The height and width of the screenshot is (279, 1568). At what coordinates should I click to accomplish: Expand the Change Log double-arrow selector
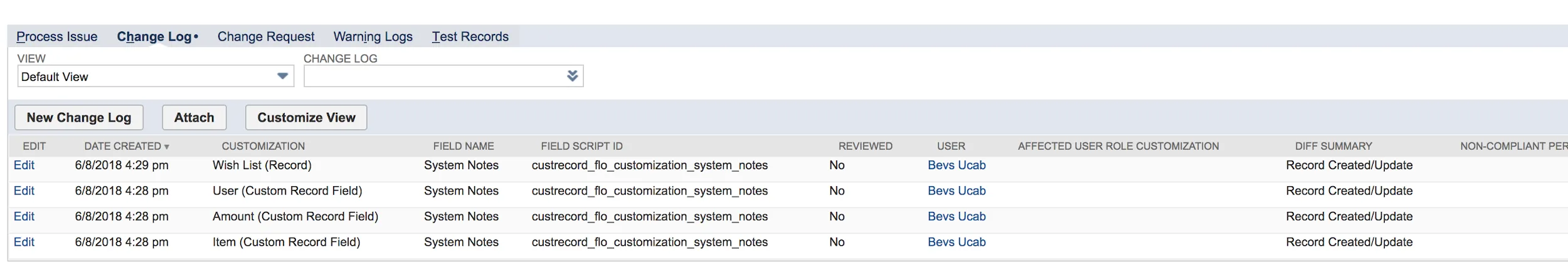coord(572,76)
